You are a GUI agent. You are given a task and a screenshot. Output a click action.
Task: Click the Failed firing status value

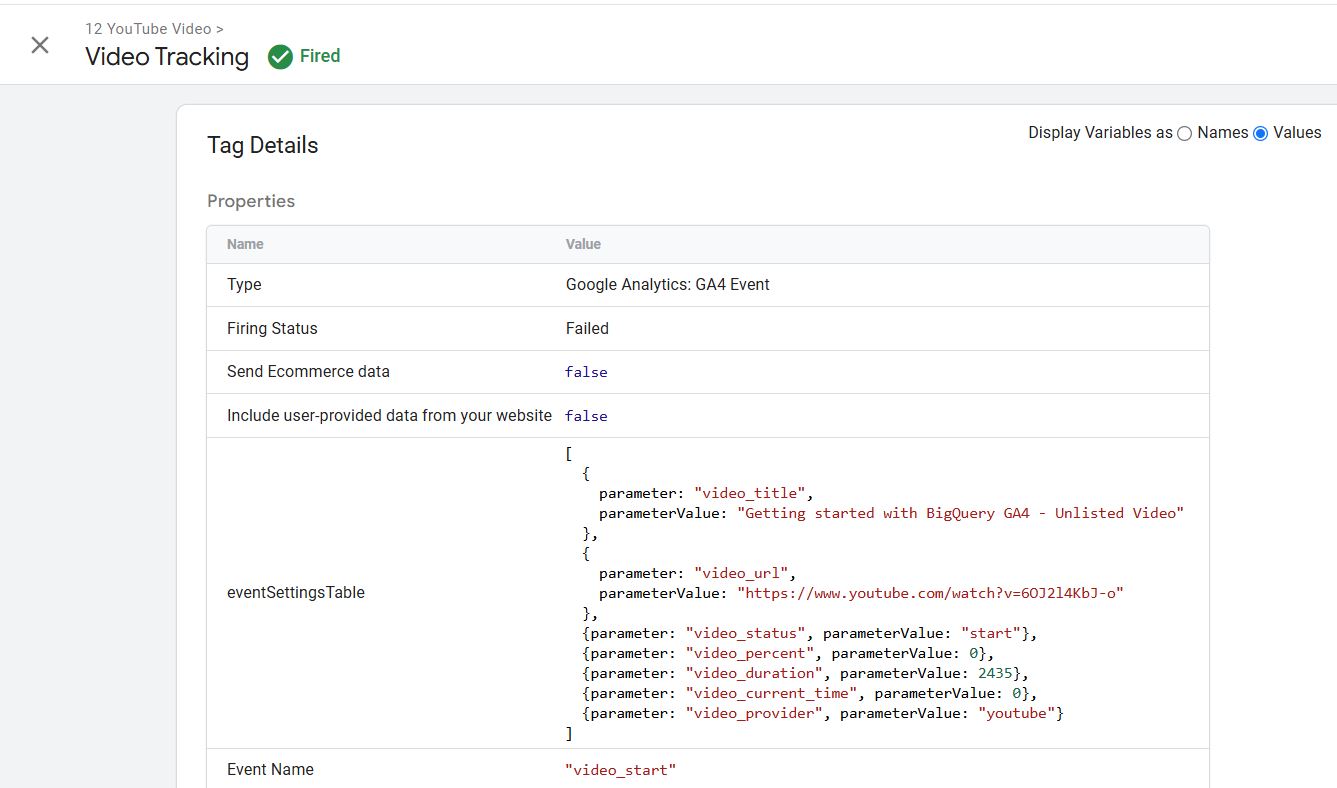coord(587,328)
